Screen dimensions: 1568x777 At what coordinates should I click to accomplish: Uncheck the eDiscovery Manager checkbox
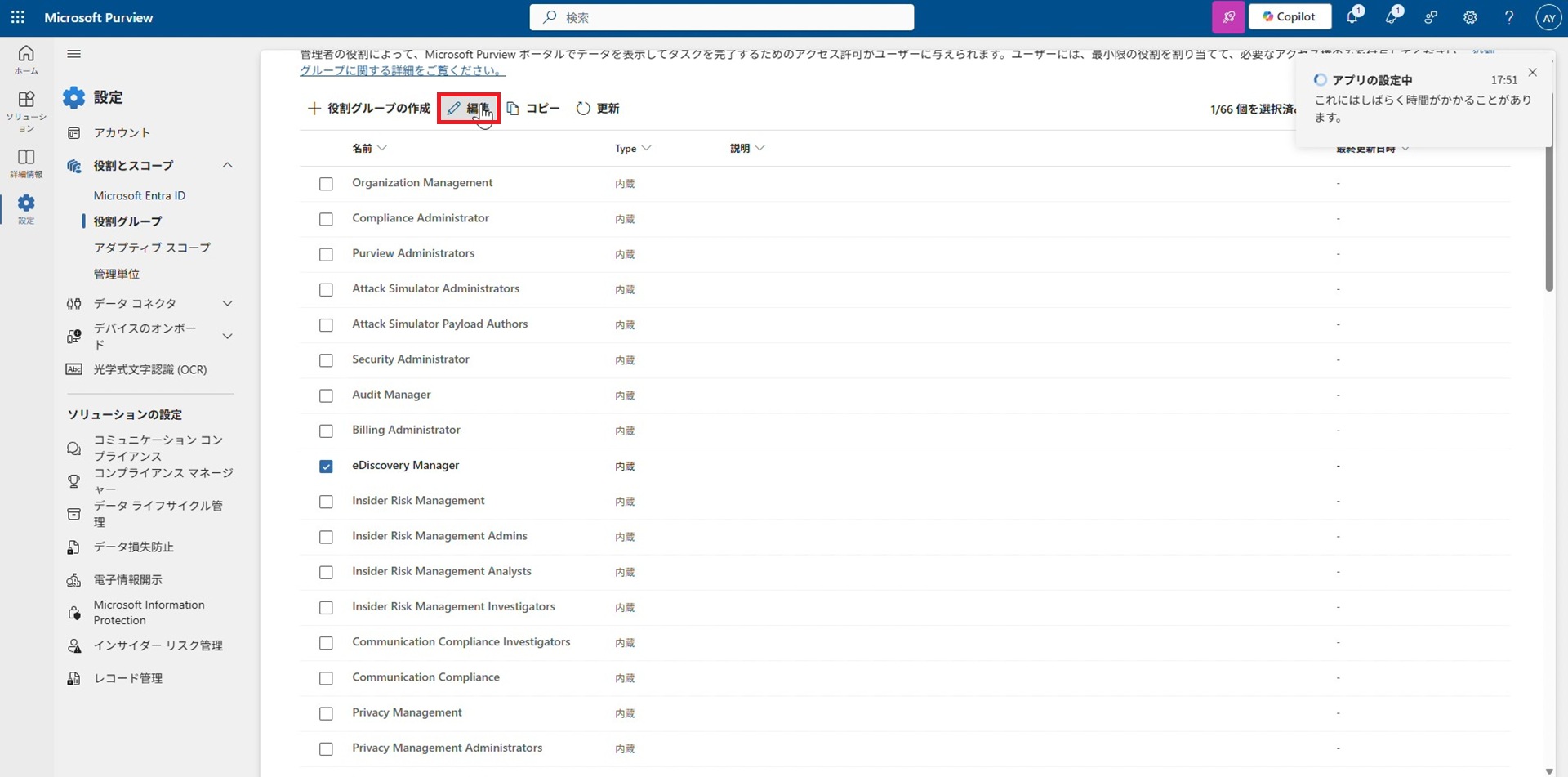click(326, 466)
